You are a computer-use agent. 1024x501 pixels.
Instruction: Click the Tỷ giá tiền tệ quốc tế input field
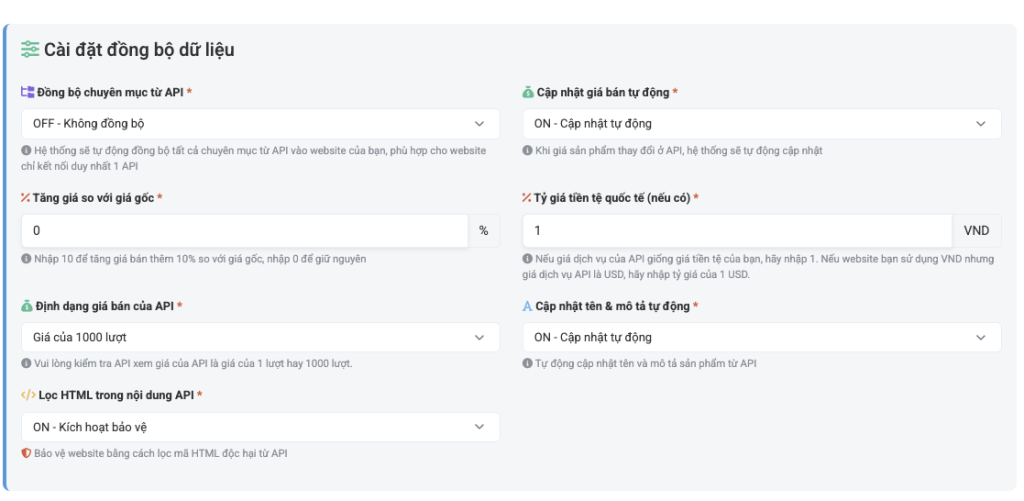737,231
